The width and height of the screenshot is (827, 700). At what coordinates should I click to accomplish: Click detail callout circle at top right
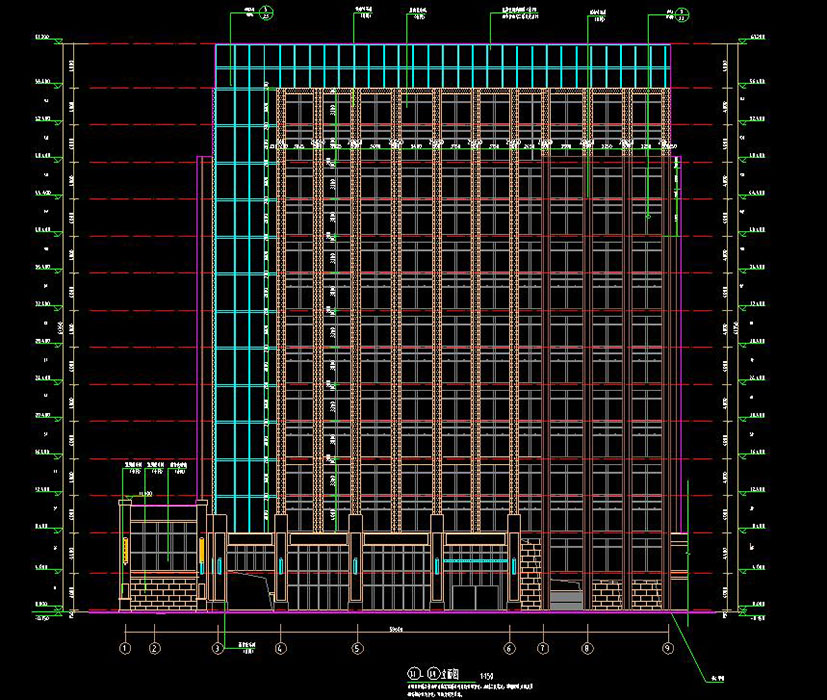682,14
